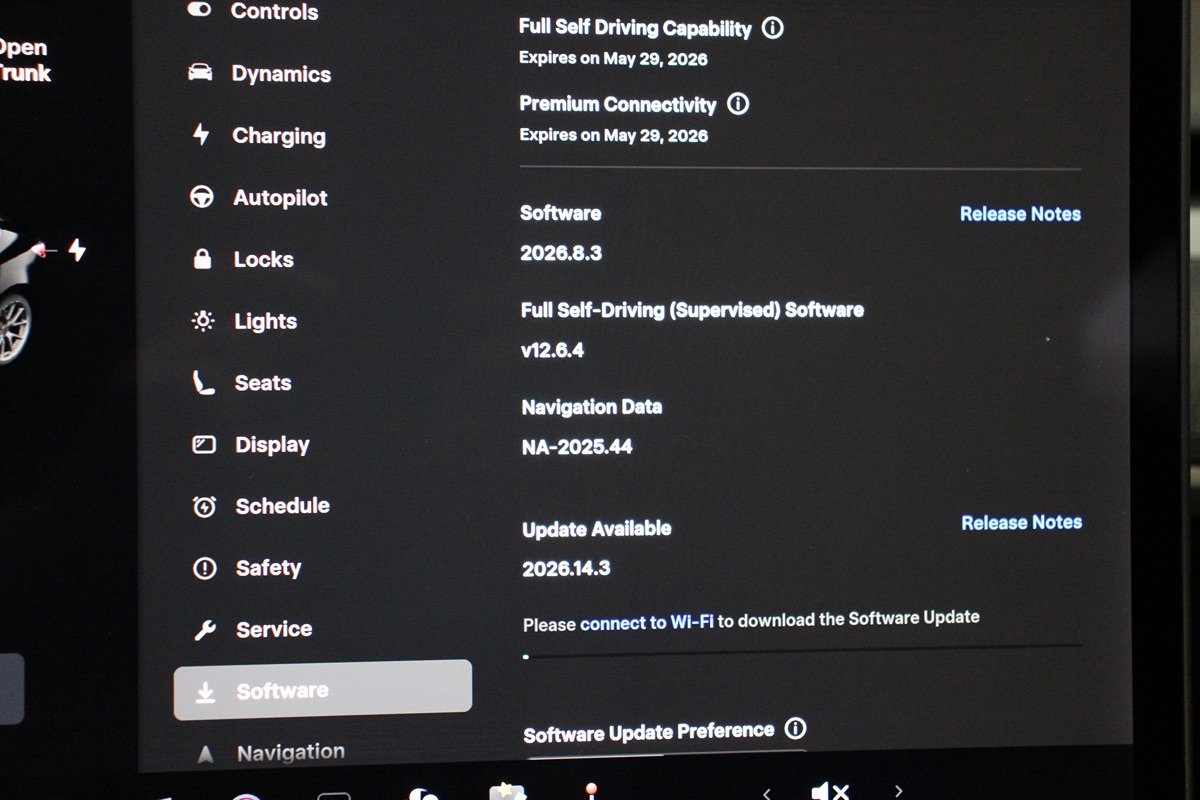Select the available update version 2026.14.3
The height and width of the screenshot is (800, 1200).
[x=566, y=568]
